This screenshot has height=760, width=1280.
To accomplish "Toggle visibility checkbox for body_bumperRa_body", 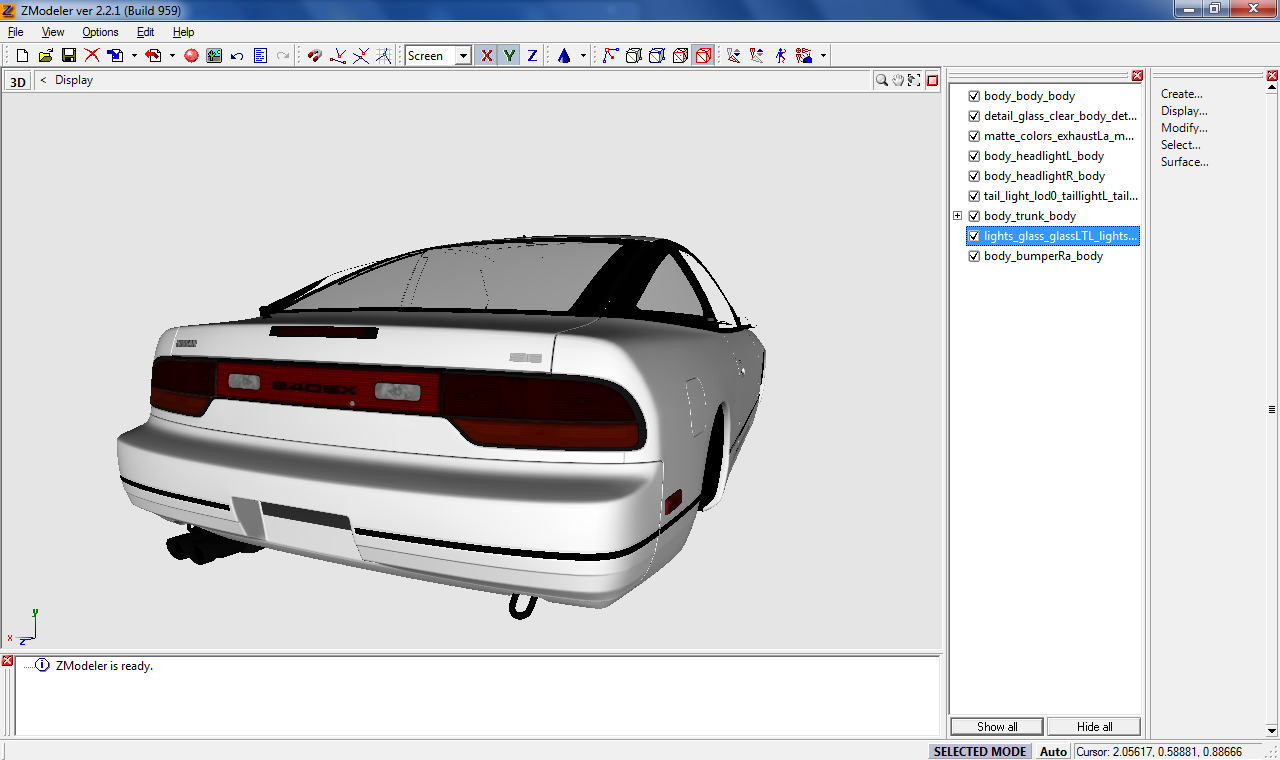I will click(974, 256).
